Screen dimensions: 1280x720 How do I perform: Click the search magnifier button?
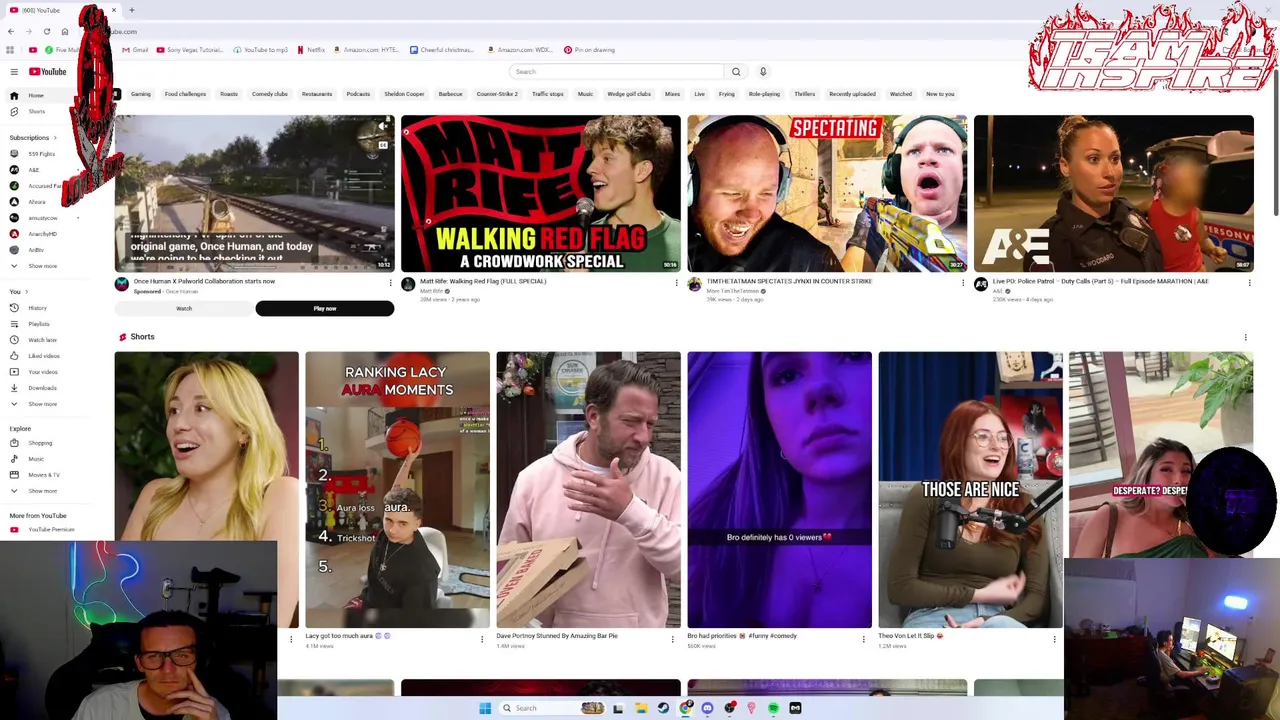coord(736,72)
